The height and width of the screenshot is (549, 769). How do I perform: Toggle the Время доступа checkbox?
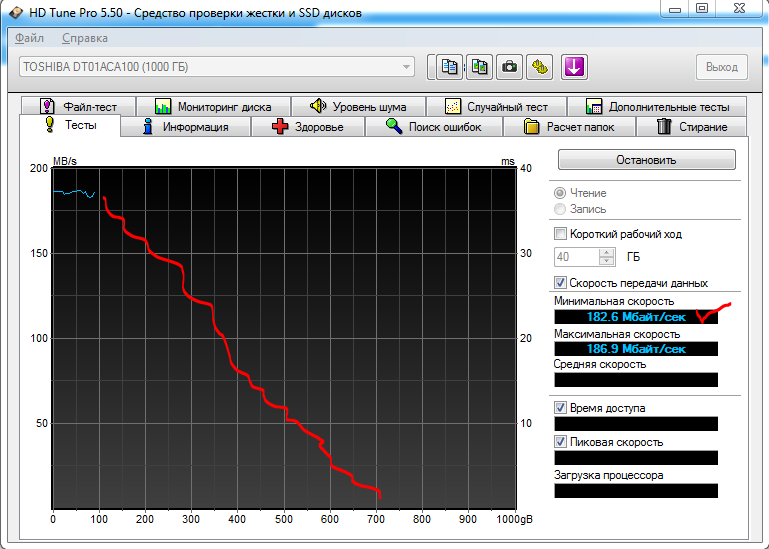coord(560,408)
